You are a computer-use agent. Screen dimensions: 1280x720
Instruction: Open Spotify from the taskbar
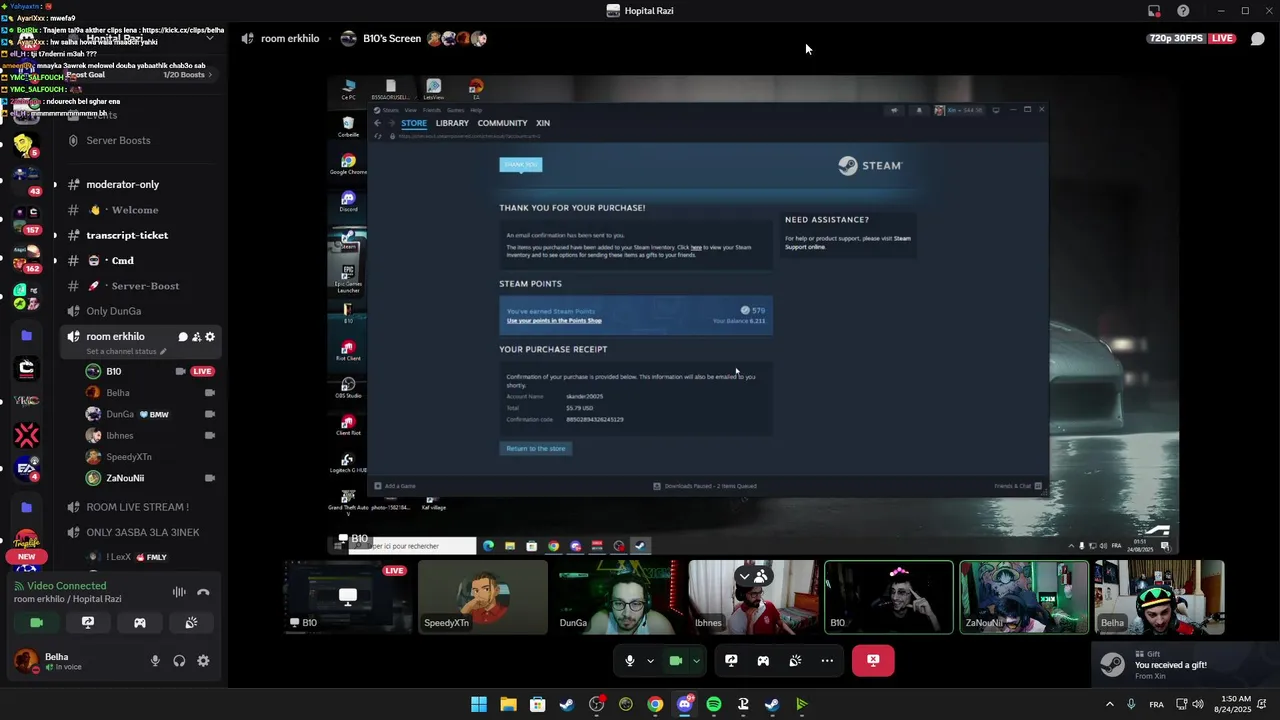click(714, 705)
